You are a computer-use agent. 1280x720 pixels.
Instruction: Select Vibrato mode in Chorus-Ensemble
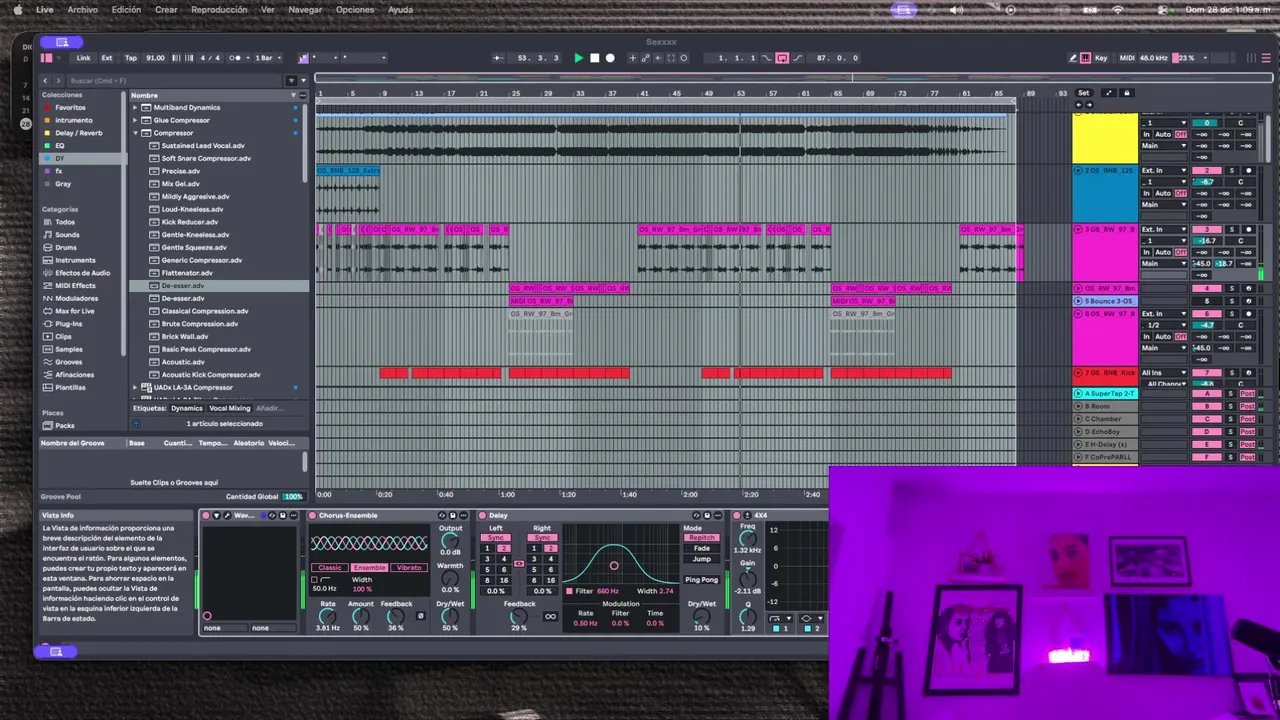point(409,567)
